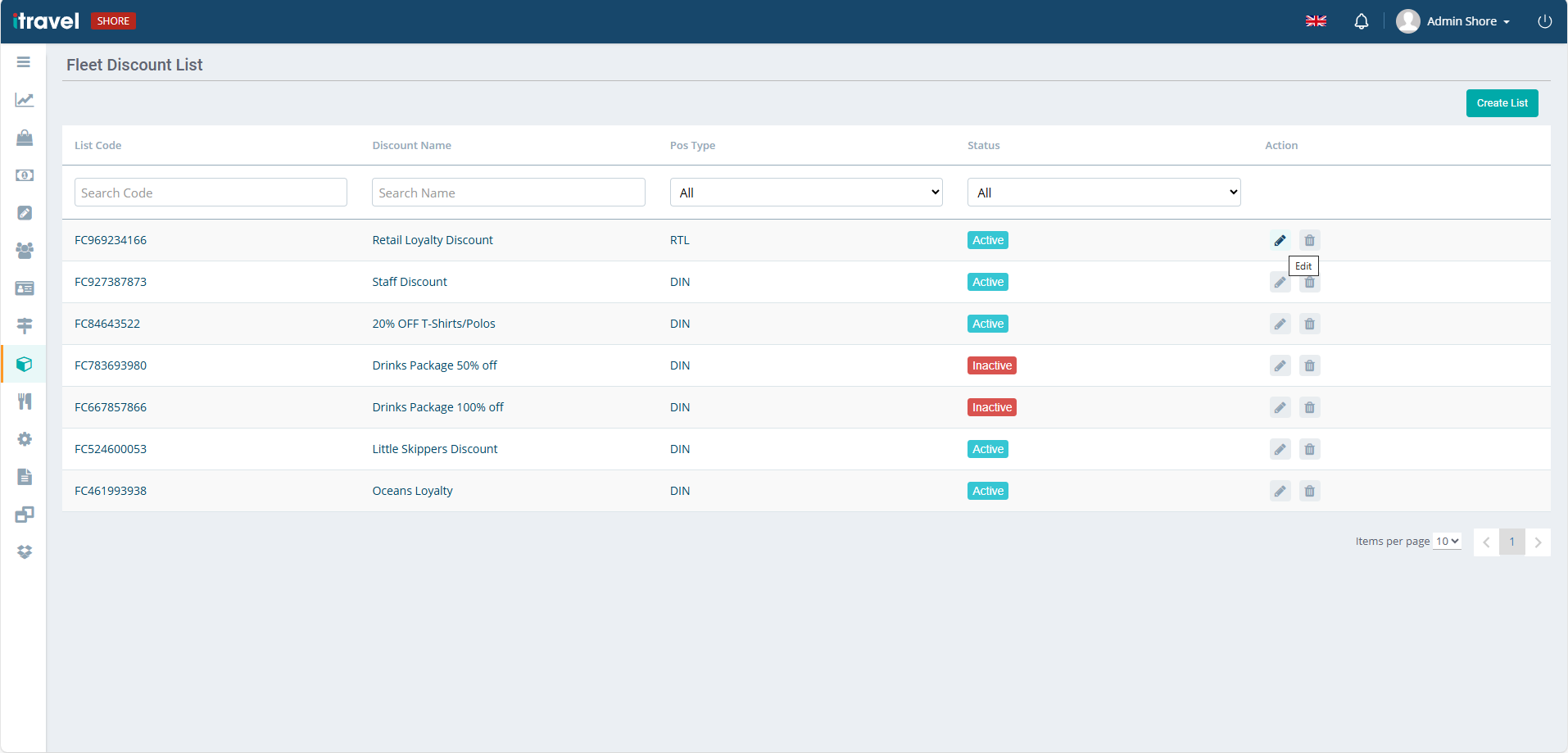Go to the next page arrow
The height and width of the screenshot is (753, 1568).
[1538, 542]
